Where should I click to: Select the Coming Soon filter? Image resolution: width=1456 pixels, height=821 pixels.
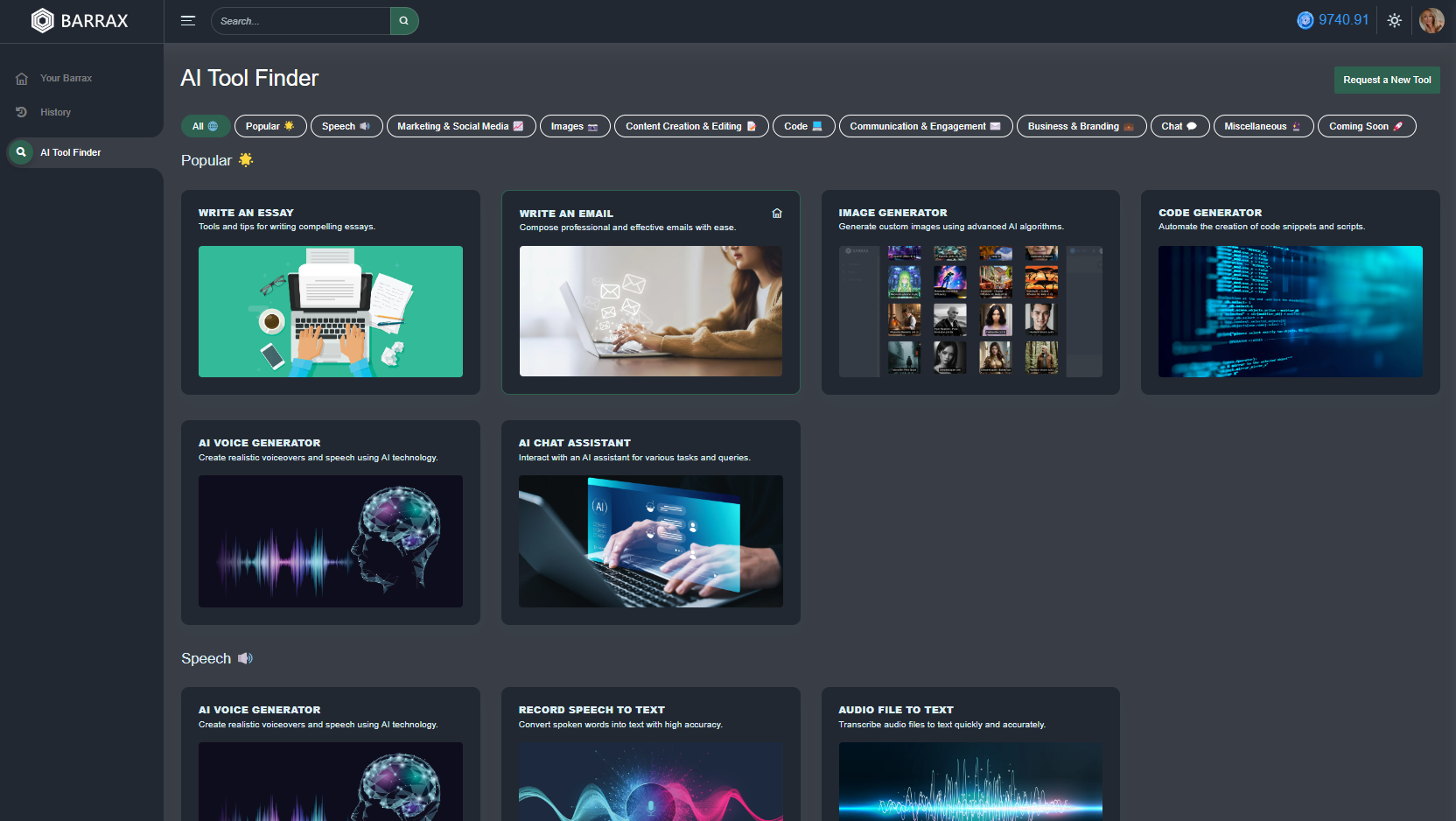(1367, 126)
